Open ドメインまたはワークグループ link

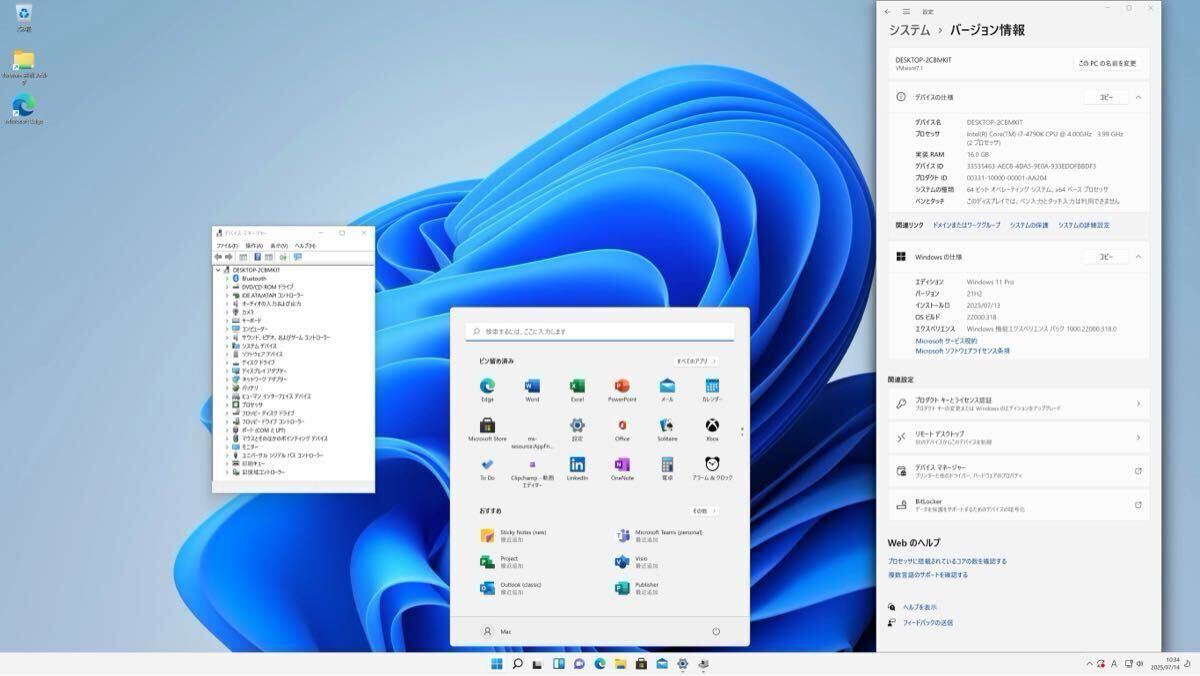pos(966,225)
